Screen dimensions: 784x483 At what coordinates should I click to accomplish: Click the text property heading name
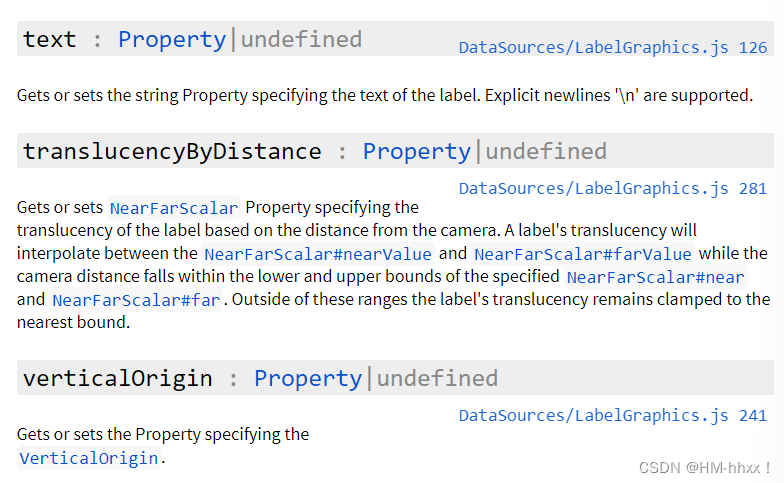(x=50, y=40)
